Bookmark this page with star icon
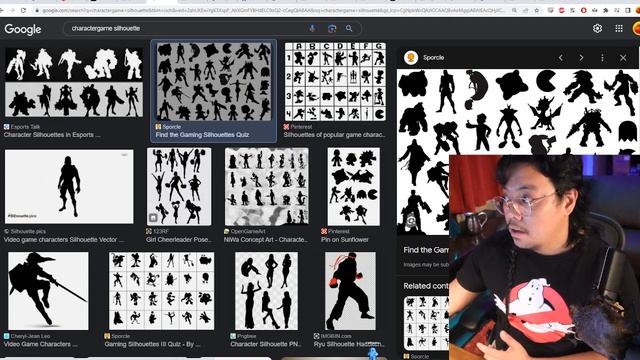This screenshot has height=360, width=640. (x=537, y=10)
